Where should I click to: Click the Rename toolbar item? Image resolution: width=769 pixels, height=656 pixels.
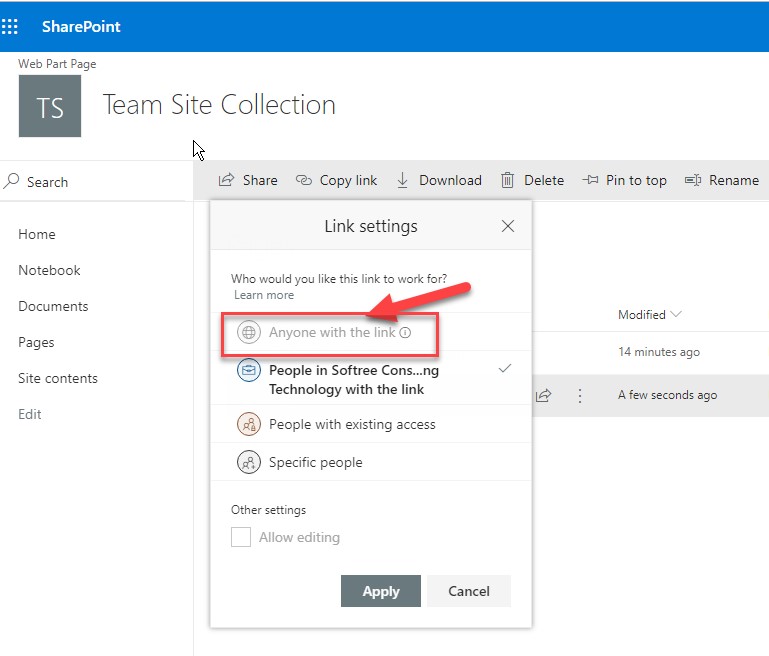(722, 180)
